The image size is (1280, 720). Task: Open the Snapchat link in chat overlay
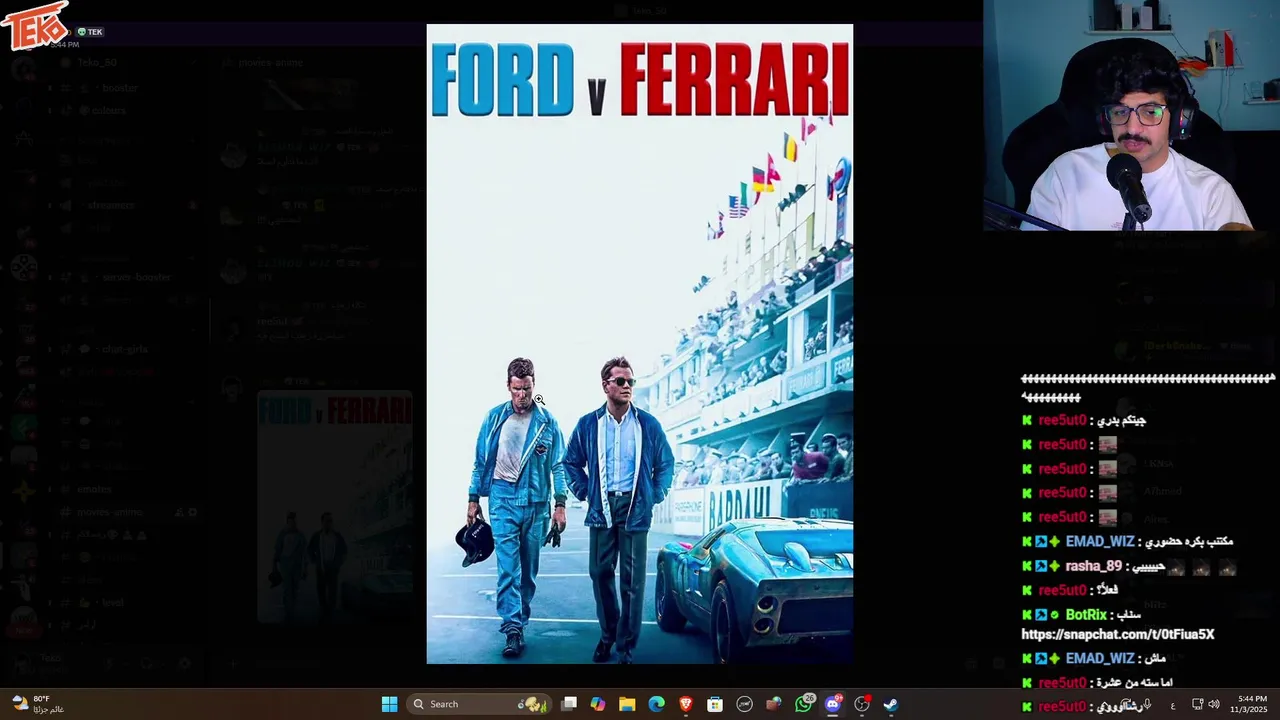click(x=1118, y=634)
